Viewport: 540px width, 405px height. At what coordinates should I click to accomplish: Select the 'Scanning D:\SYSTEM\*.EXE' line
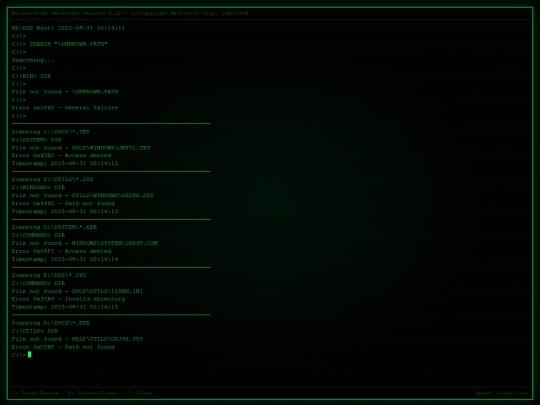pyautogui.click(x=54, y=227)
